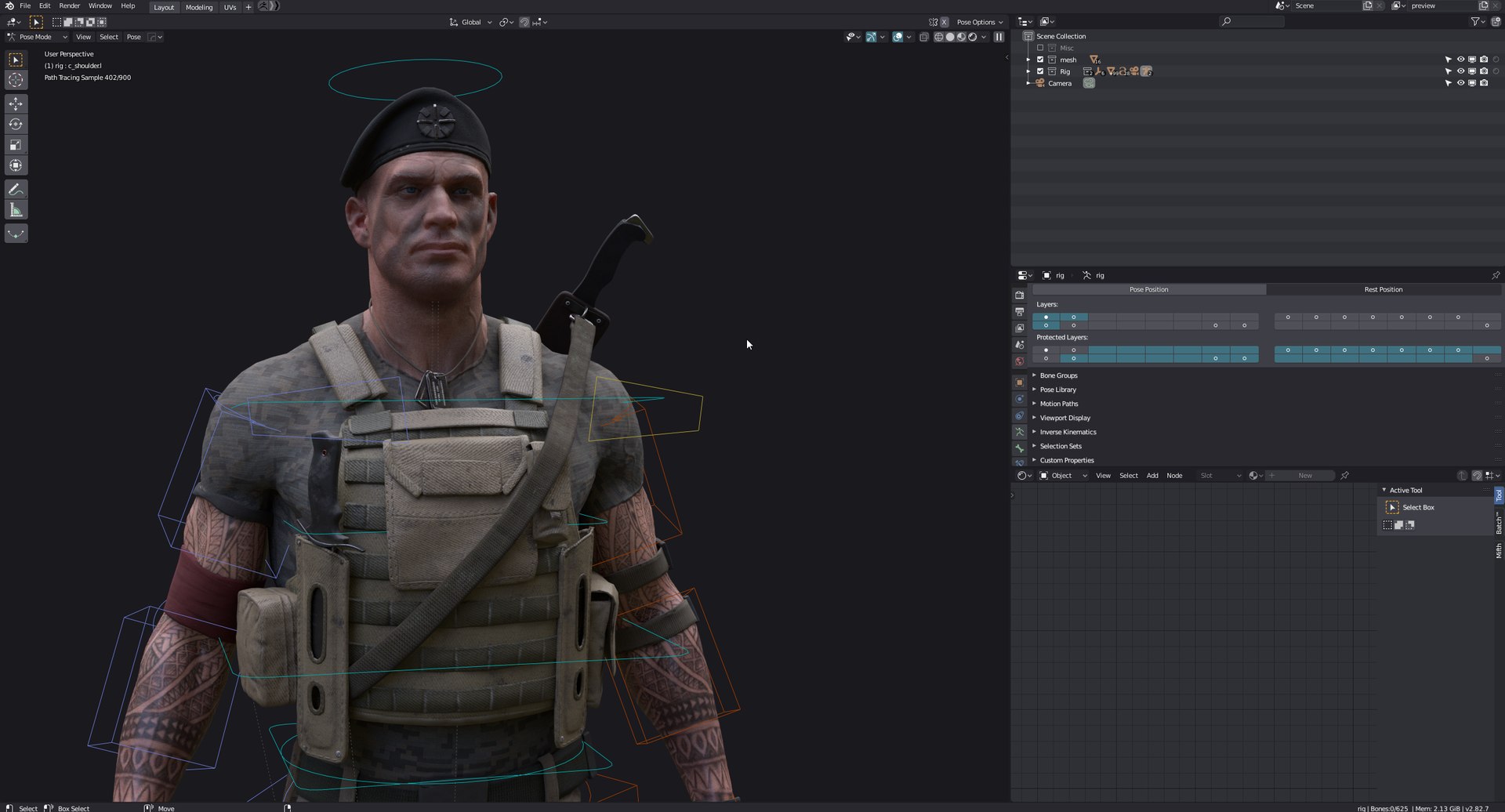Image resolution: width=1505 pixels, height=812 pixels.
Task: Open the Bone properties tab icon
Action: (x=1020, y=448)
